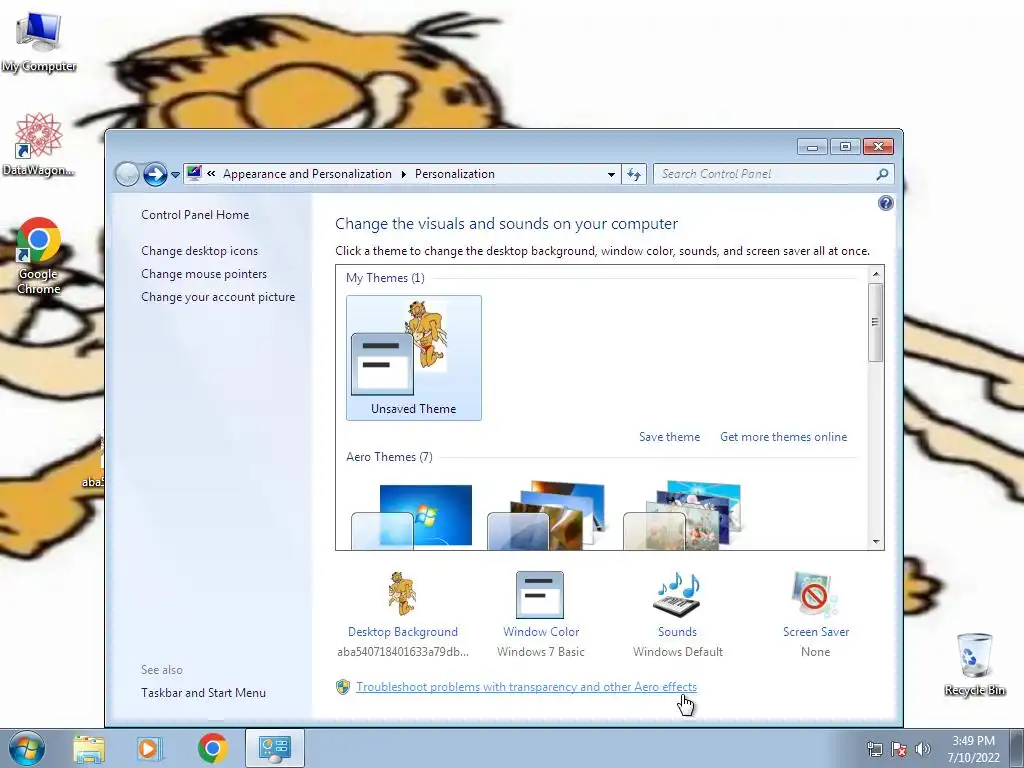Click the 'Aero Themes (7)' heading
Screen dimensions: 1024x768
click(x=389, y=457)
